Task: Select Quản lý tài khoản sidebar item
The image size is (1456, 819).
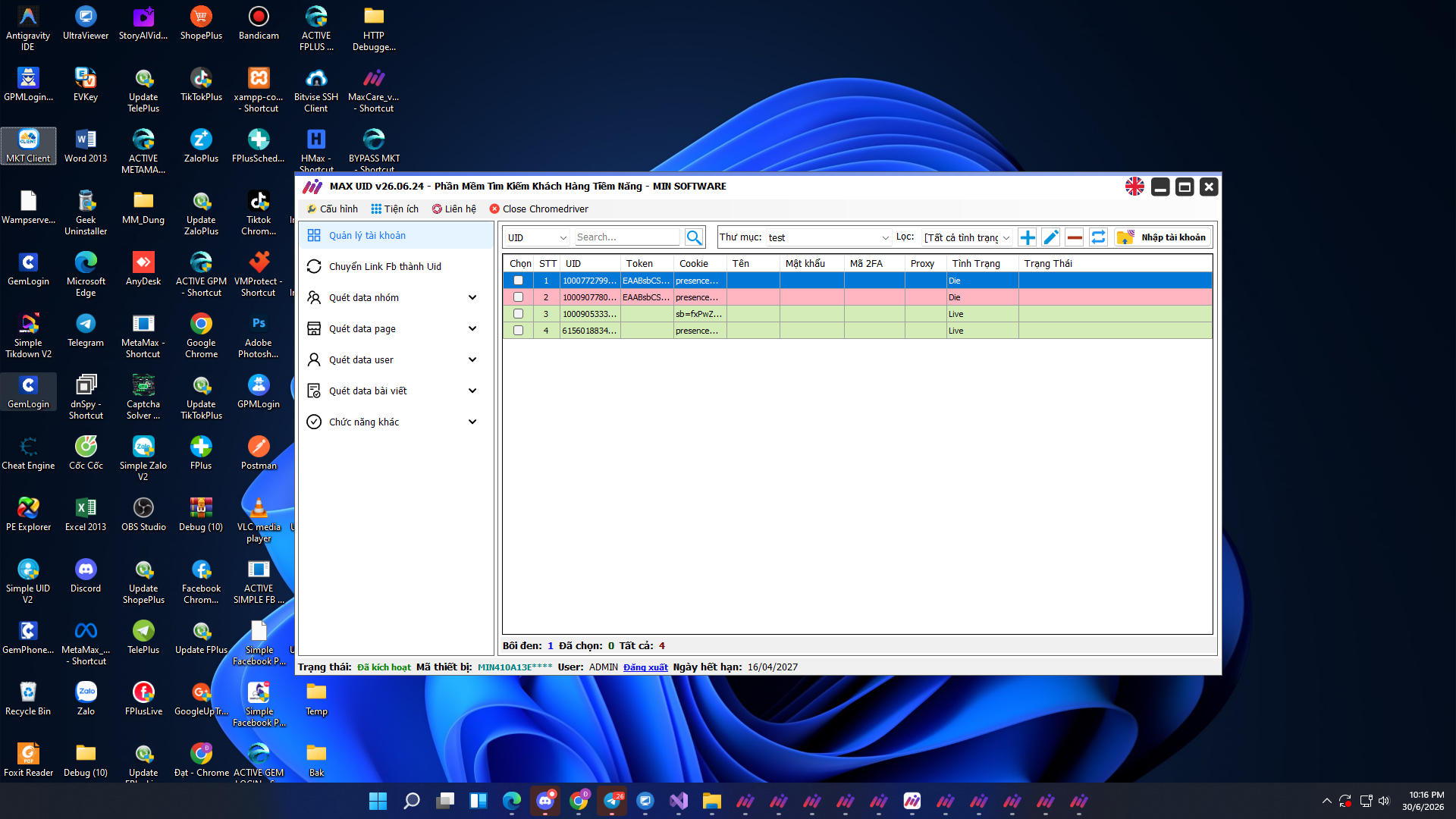Action: click(396, 235)
